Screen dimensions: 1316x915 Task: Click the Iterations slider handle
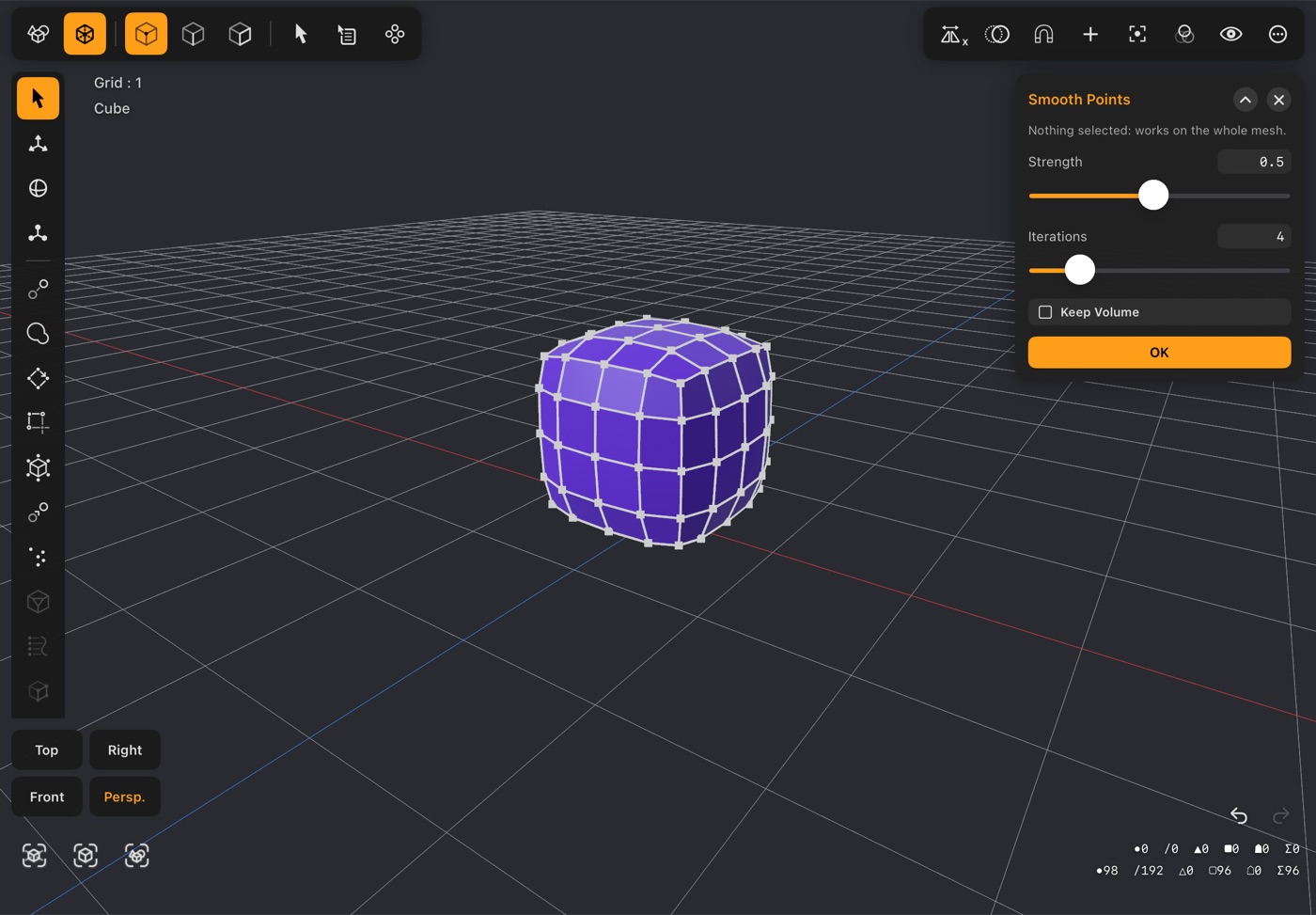tap(1080, 270)
